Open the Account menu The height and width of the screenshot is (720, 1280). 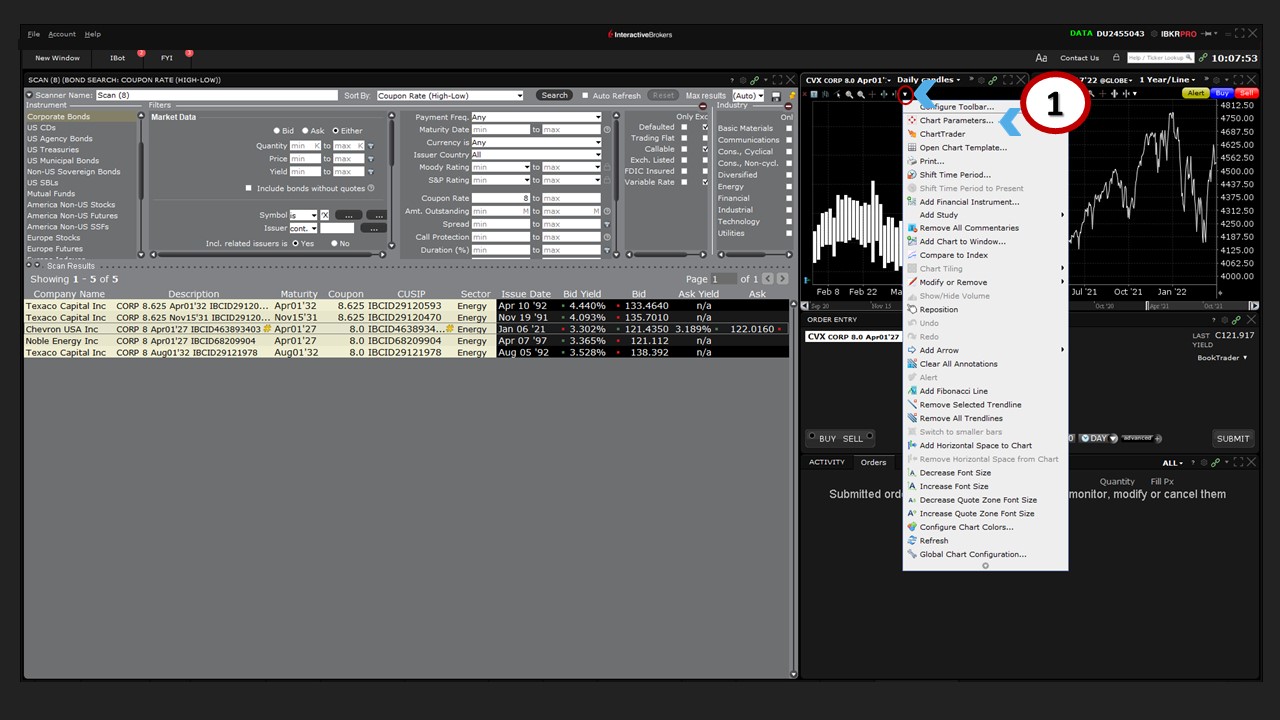62,34
